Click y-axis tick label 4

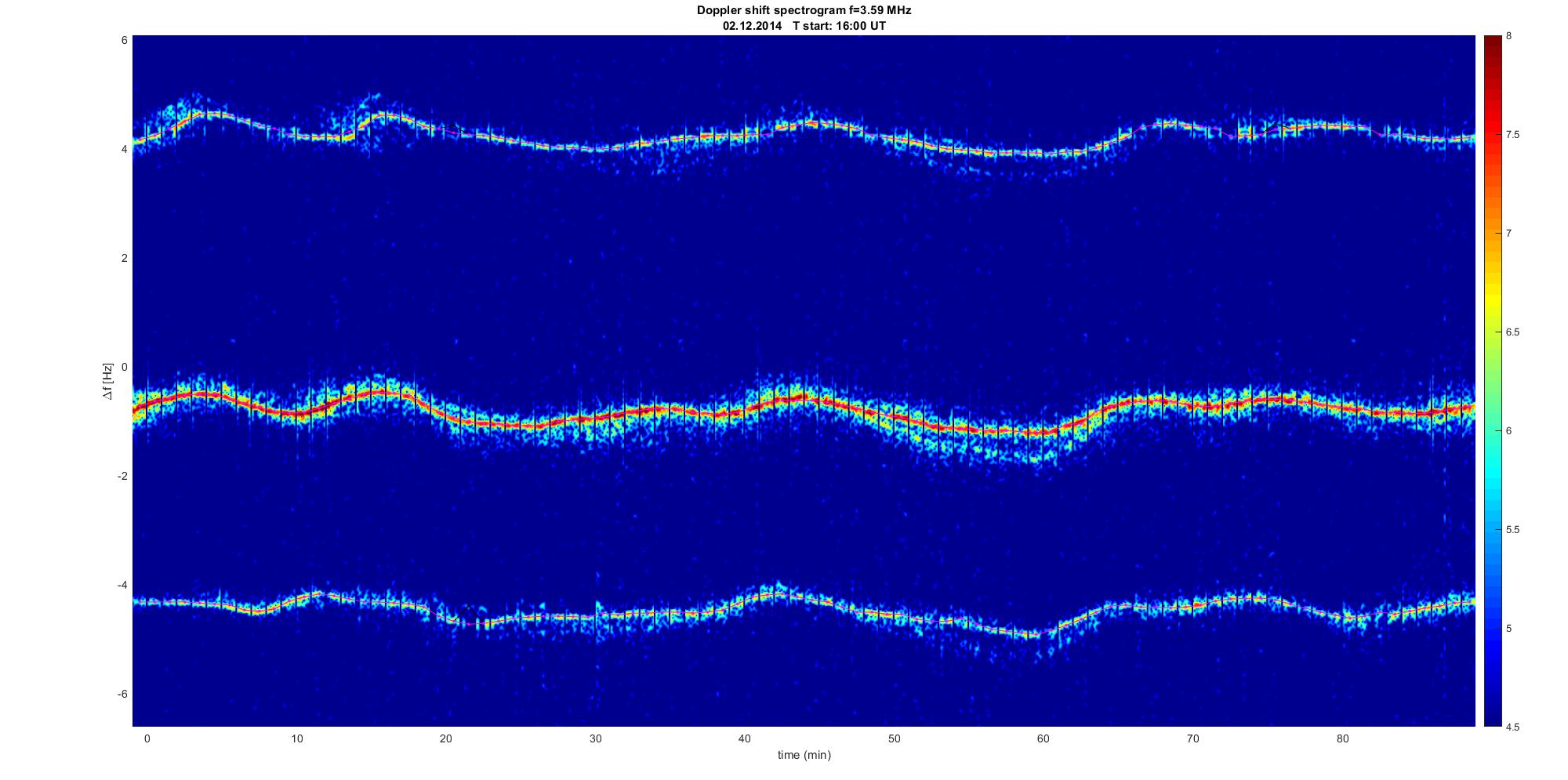[124, 149]
